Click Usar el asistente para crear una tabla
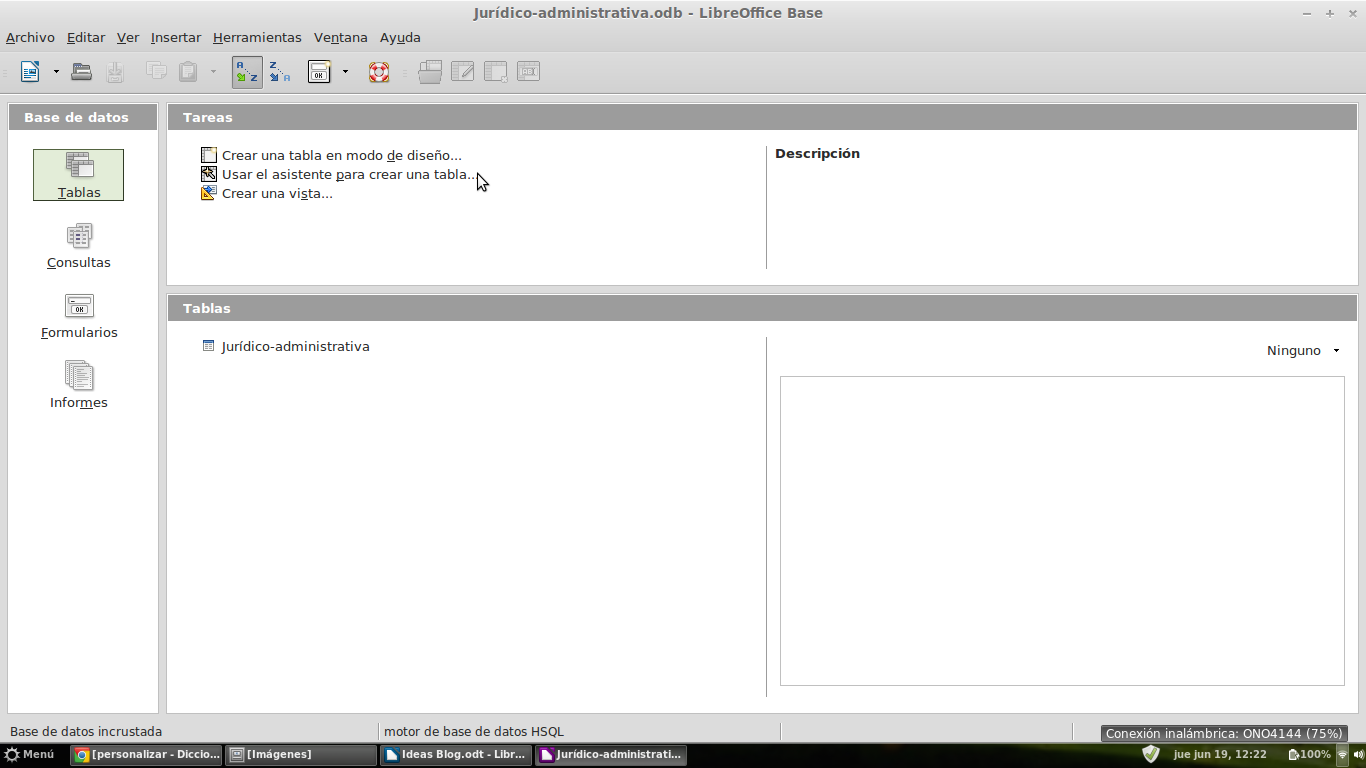1366x768 pixels. tap(339, 174)
